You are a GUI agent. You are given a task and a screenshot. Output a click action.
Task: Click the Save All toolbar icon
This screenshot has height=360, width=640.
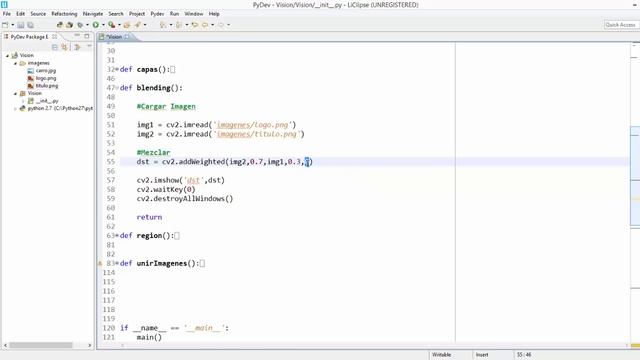[30, 25]
